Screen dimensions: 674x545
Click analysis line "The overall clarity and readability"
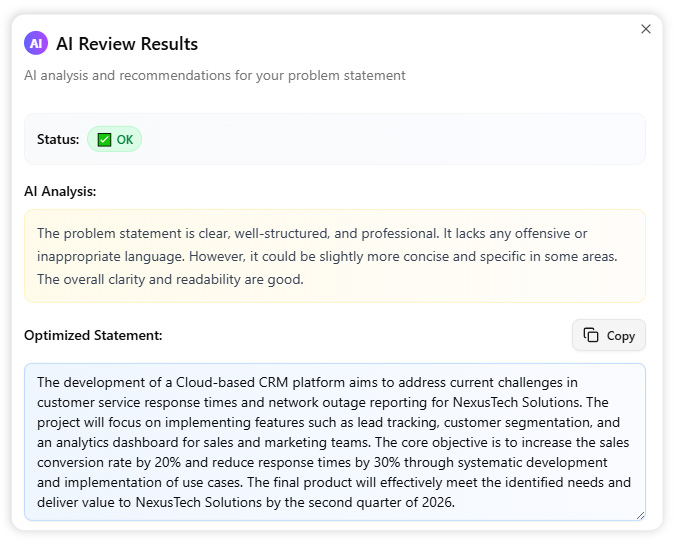pos(170,280)
